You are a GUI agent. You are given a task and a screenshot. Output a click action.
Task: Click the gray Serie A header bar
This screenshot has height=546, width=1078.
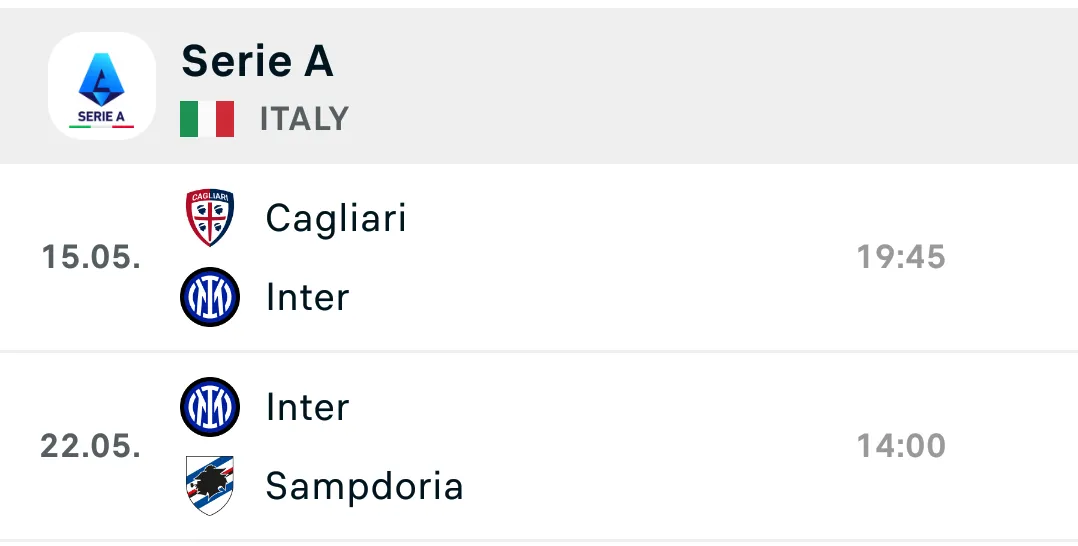click(700, 86)
